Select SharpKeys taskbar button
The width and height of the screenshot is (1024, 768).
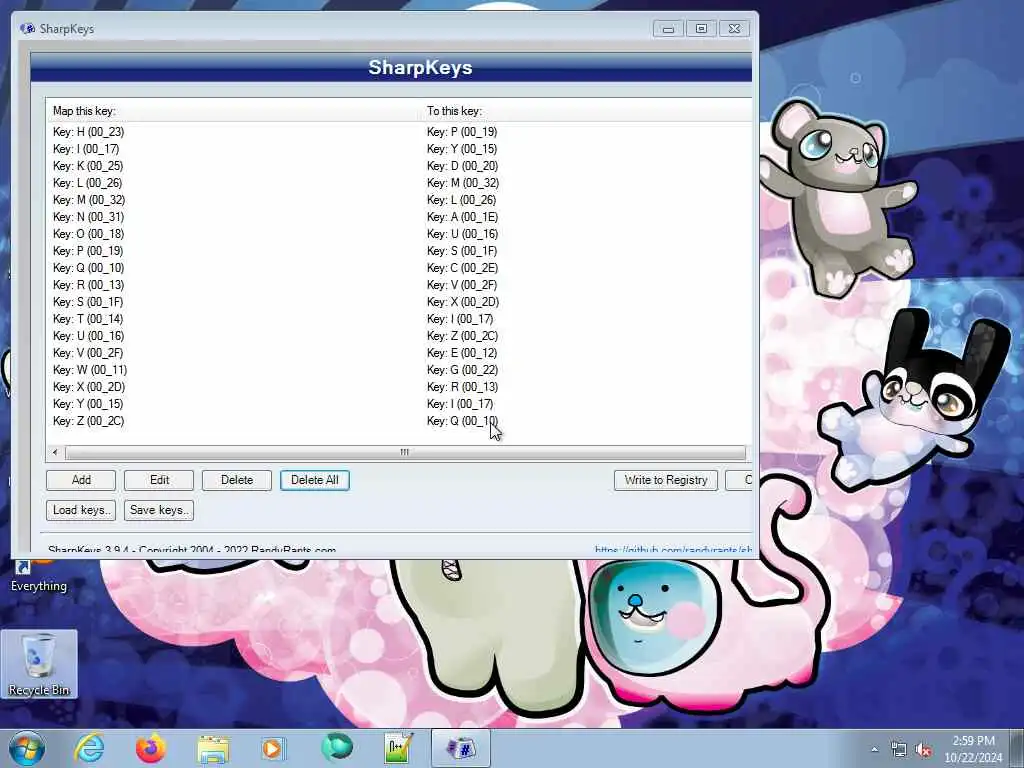coord(460,748)
